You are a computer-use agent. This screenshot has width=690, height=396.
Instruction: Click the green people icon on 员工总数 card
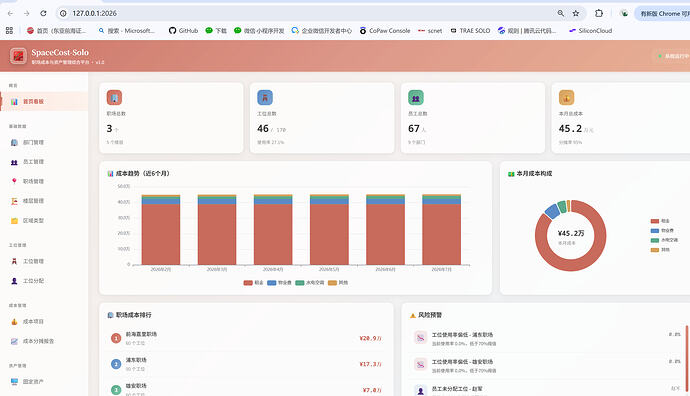[416, 98]
